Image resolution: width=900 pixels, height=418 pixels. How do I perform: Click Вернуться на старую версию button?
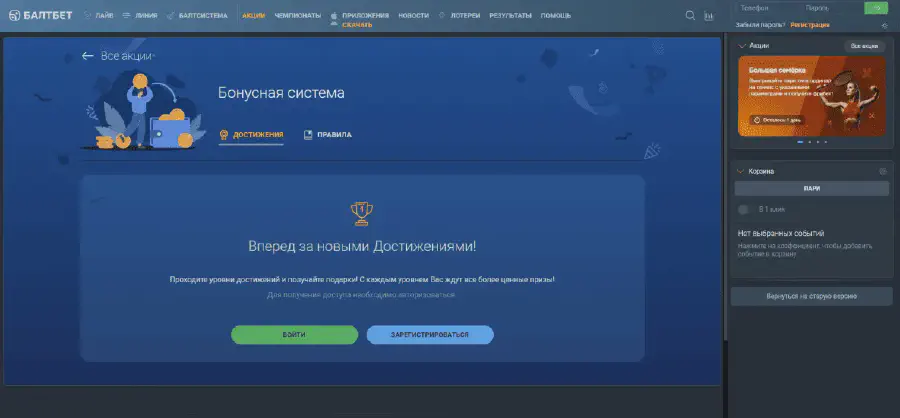812,296
